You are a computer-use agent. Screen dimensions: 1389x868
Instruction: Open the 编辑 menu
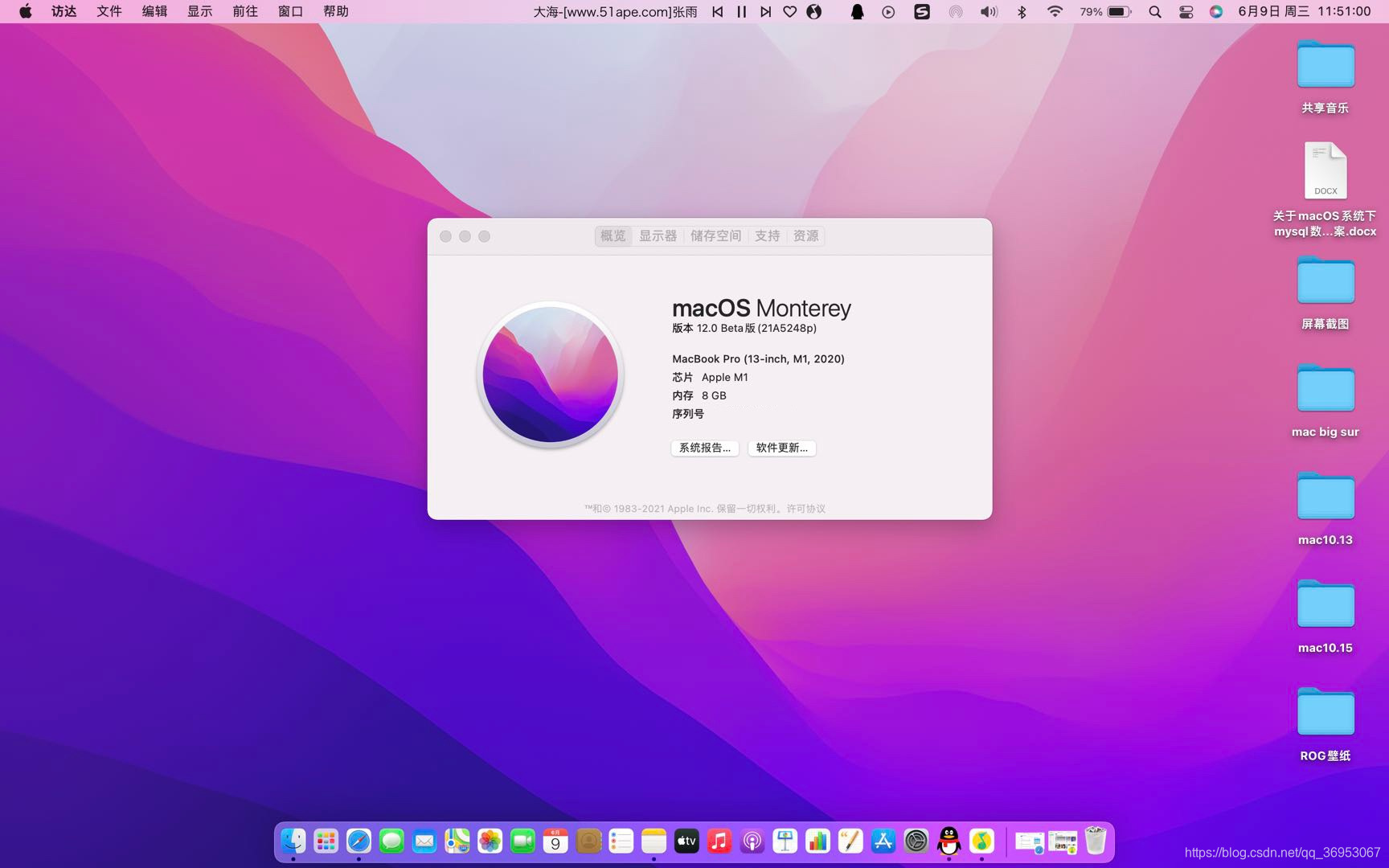click(x=154, y=11)
